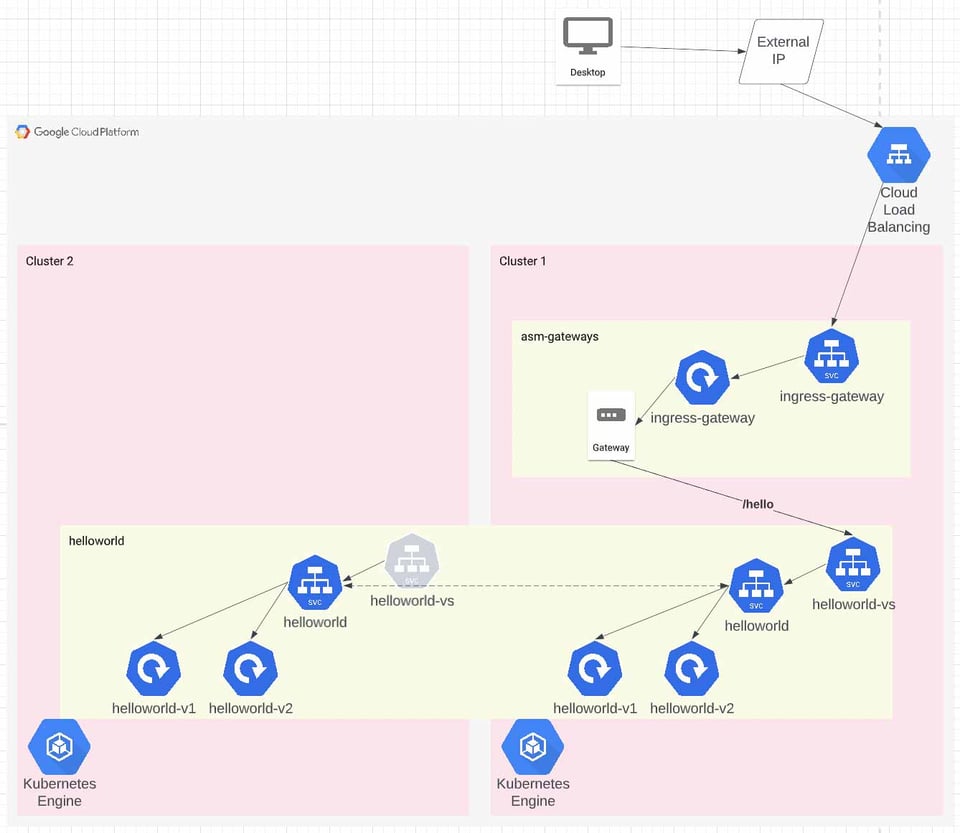This screenshot has width=960, height=833.
Task: Select the helloworld-vs icon in Cluster 1
Action: pos(853,564)
